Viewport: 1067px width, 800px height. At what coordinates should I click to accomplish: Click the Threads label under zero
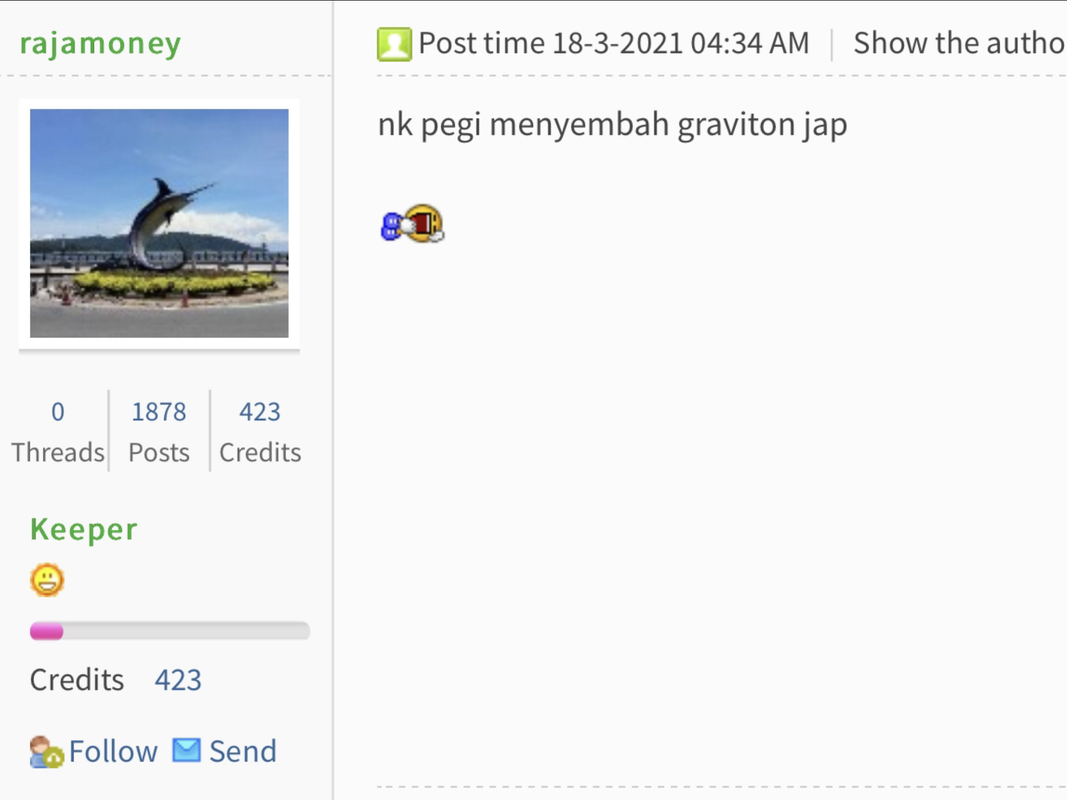tap(58, 452)
